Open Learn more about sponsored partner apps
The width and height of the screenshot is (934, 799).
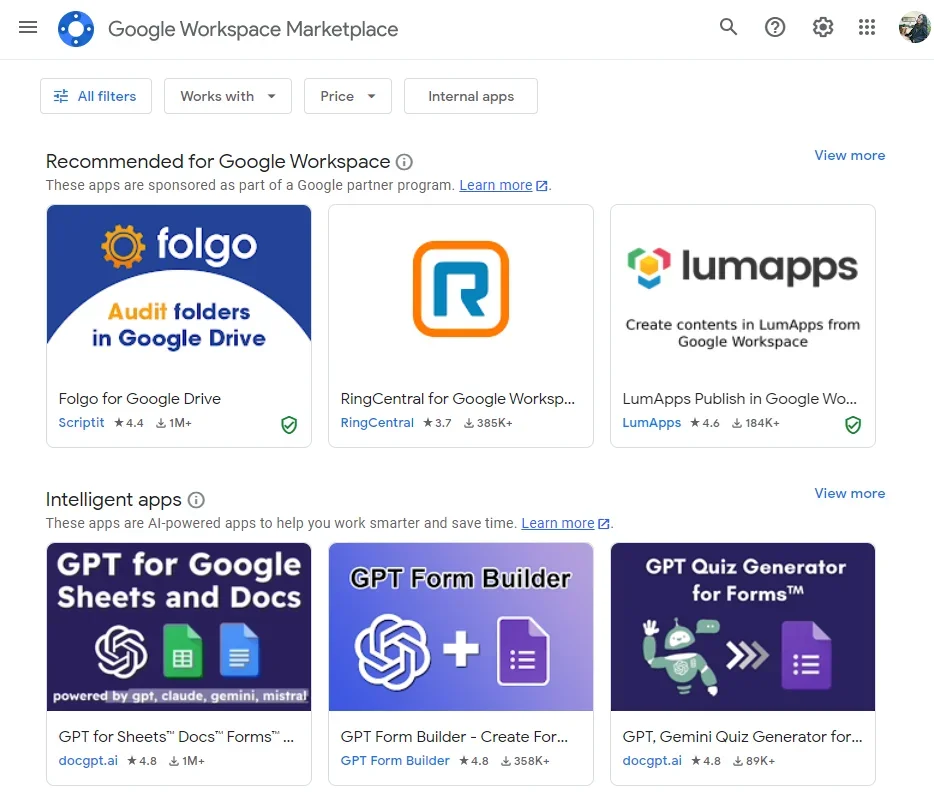coord(496,185)
